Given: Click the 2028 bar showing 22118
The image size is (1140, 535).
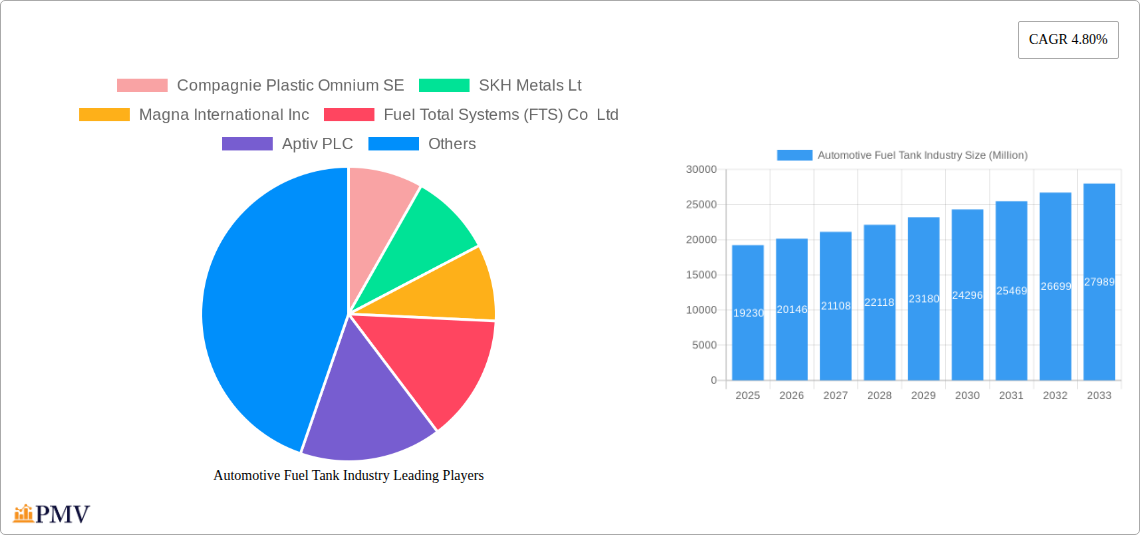Looking at the screenshot, I should (880, 302).
